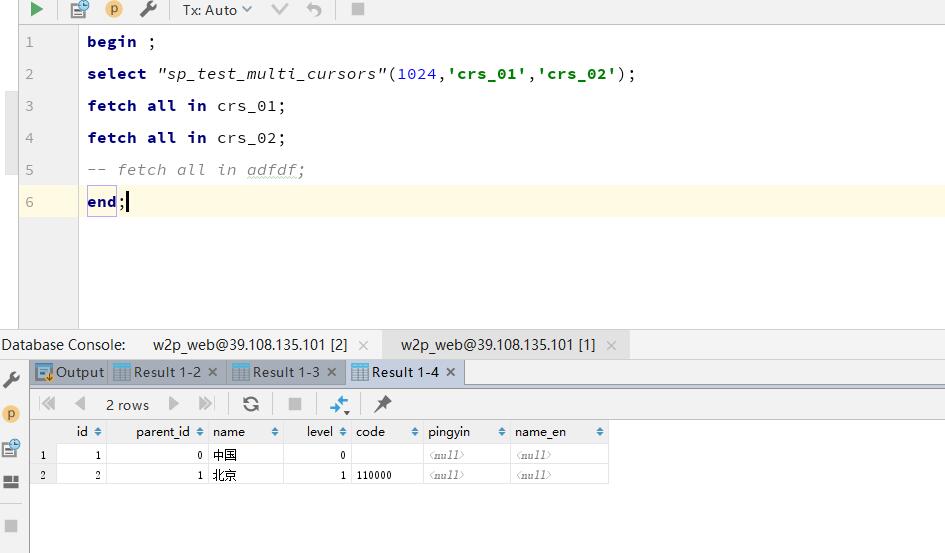This screenshot has height=553, width=945.
Task: Open query history icon in editor toolbar
Action: (79, 9)
